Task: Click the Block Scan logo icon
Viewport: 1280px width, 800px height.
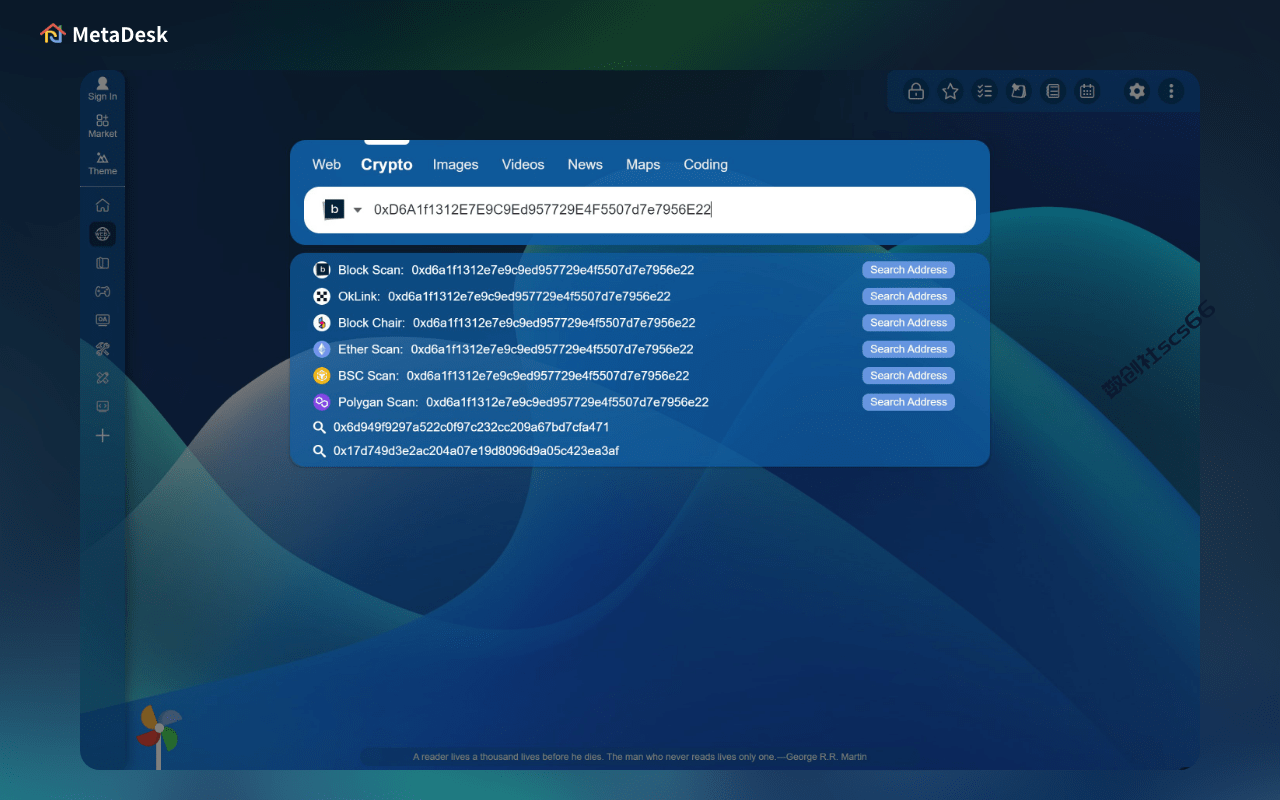Action: 322,270
